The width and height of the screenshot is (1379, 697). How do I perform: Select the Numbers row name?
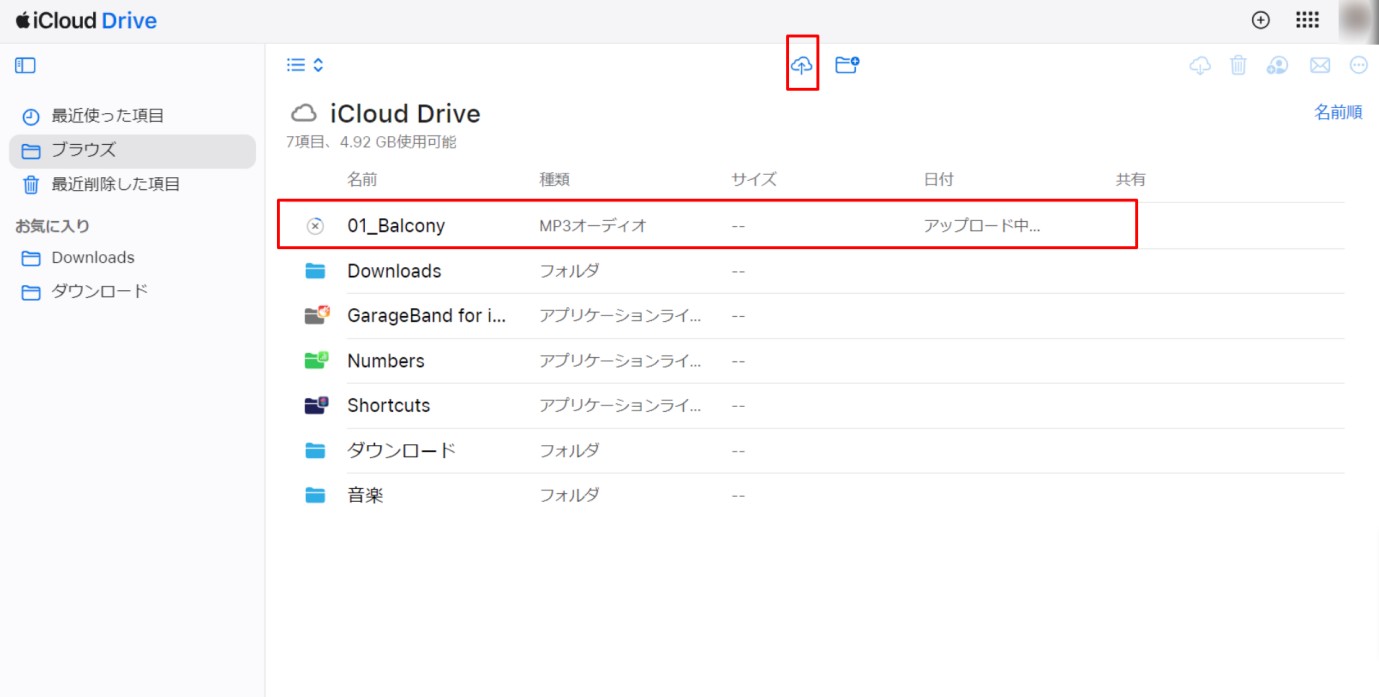pyautogui.click(x=386, y=361)
